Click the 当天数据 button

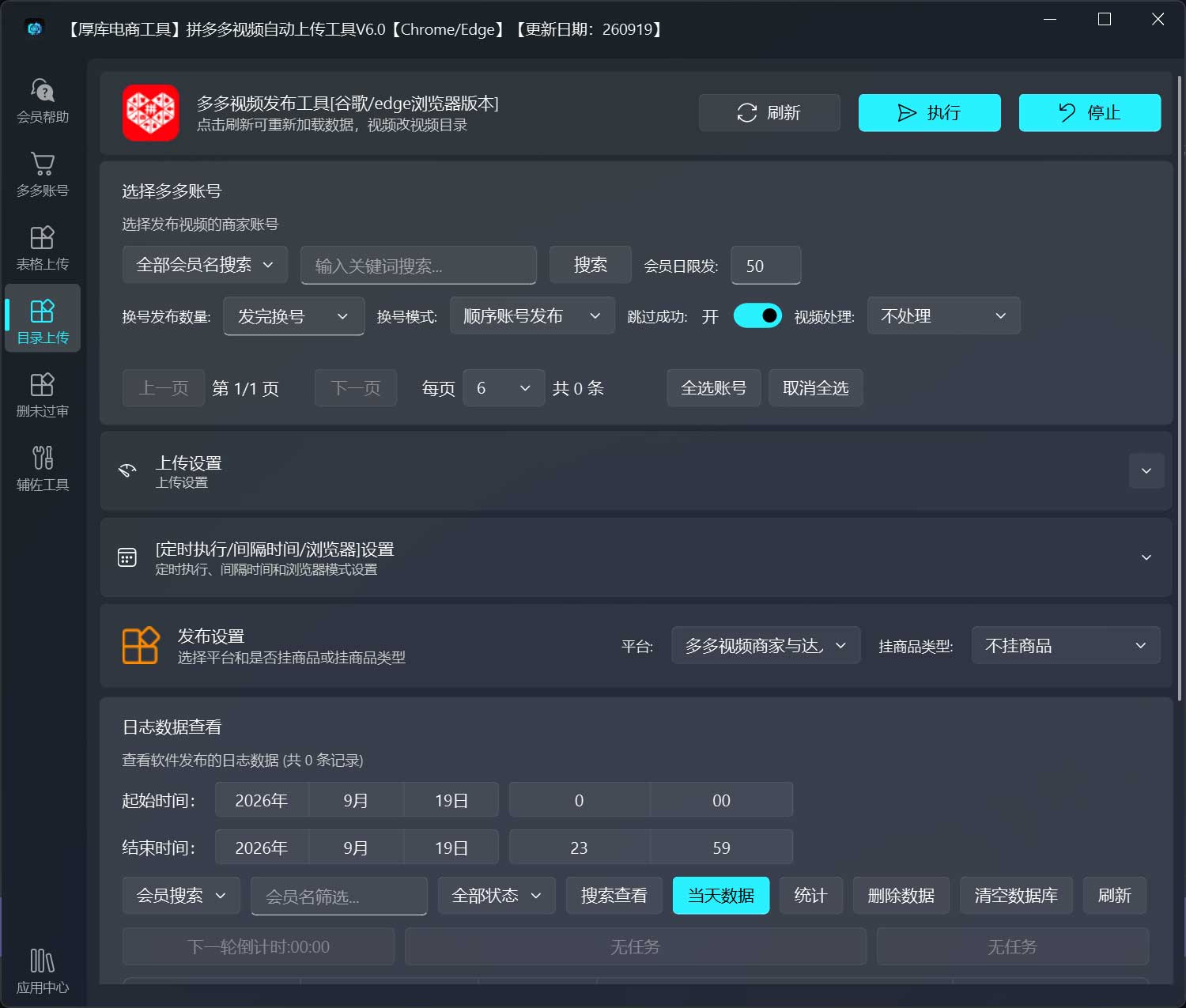pos(721,896)
